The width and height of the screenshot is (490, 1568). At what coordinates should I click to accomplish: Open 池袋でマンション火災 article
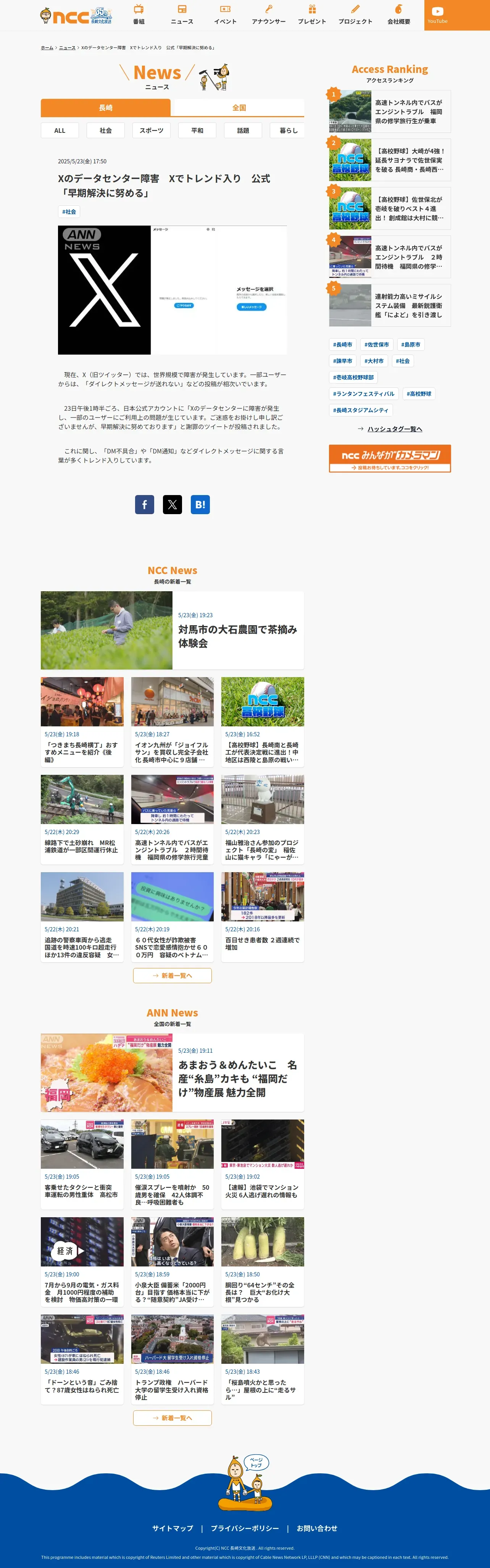(x=262, y=1165)
